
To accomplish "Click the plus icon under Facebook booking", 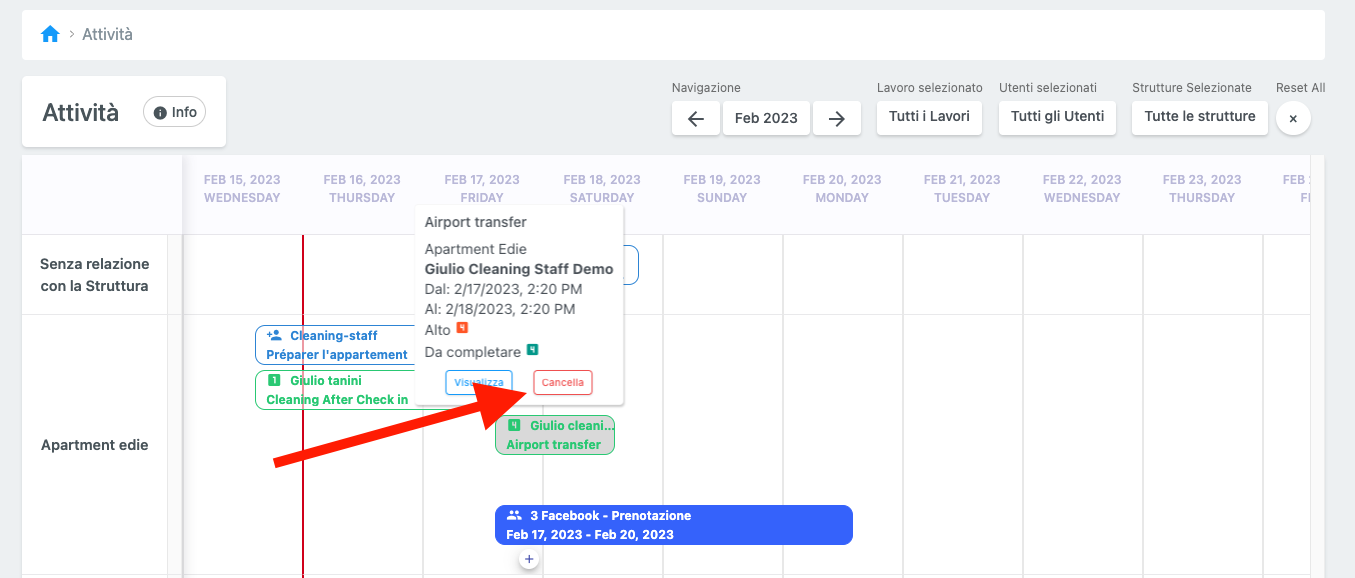I will point(530,559).
